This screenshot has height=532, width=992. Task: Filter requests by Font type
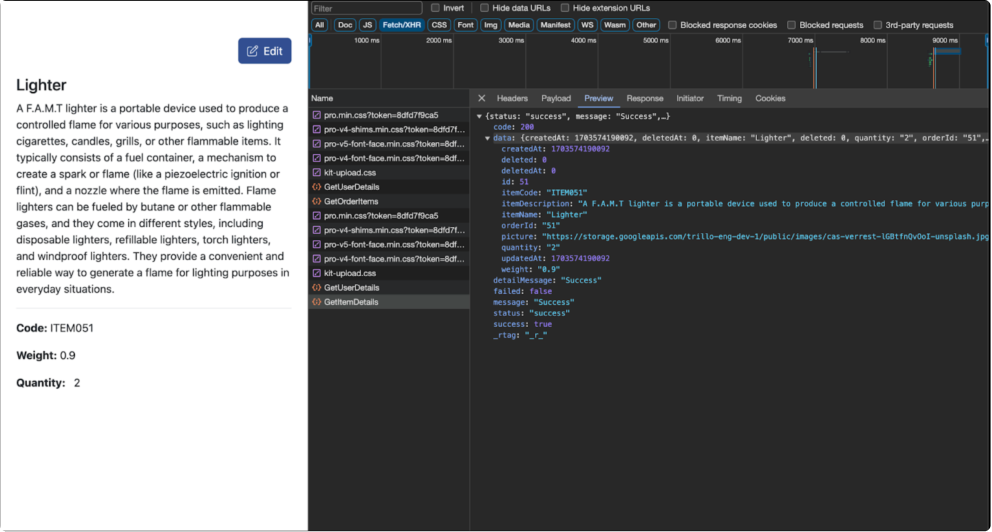pos(466,25)
